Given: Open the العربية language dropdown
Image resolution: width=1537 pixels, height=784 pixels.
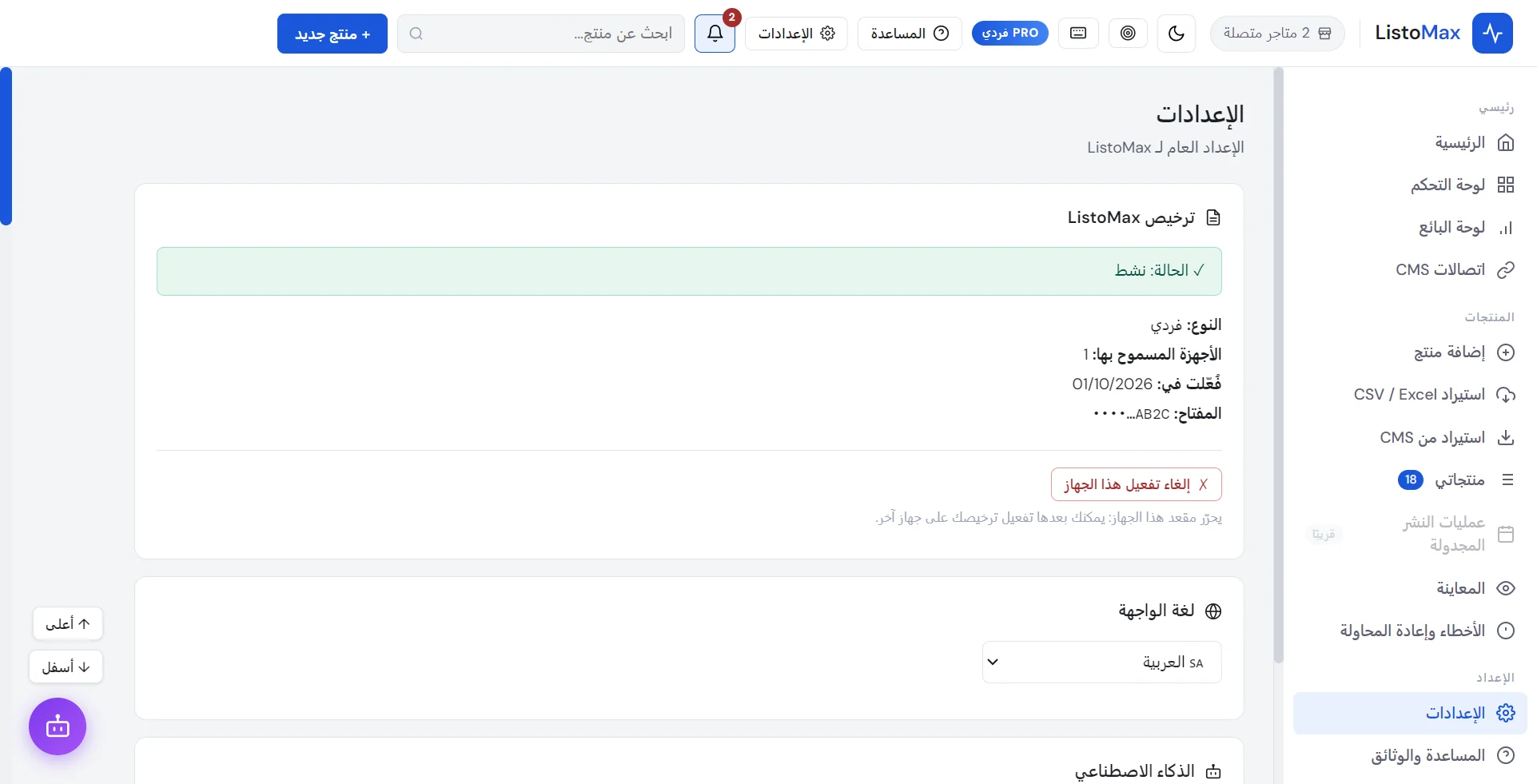Looking at the screenshot, I should coord(1101,663).
